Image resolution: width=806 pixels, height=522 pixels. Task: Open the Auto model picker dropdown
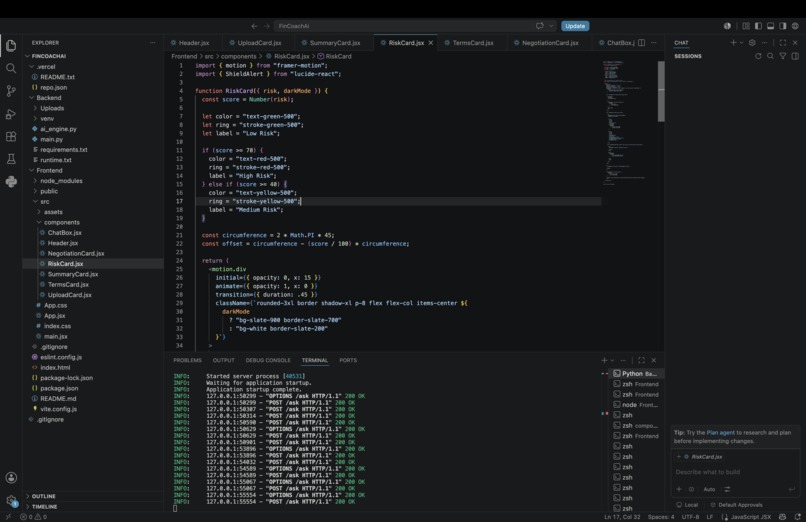[x=709, y=489]
